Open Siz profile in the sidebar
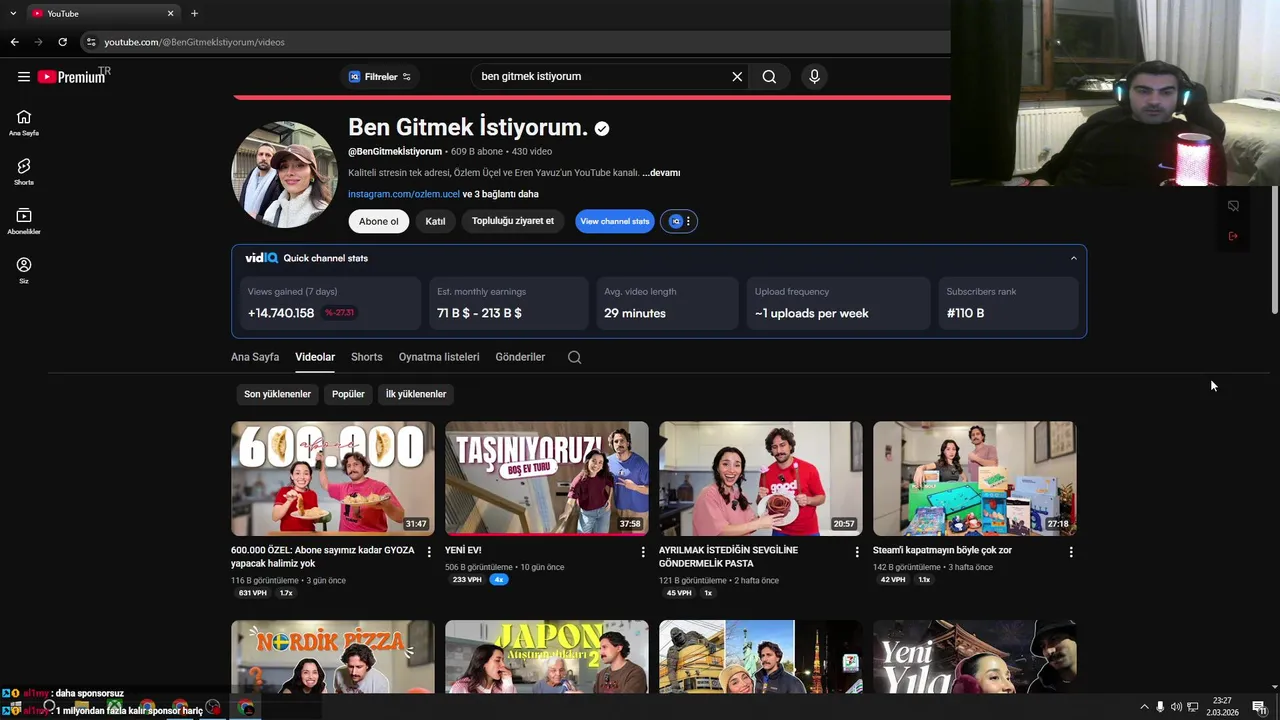Image resolution: width=1280 pixels, height=720 pixels. (x=24, y=270)
